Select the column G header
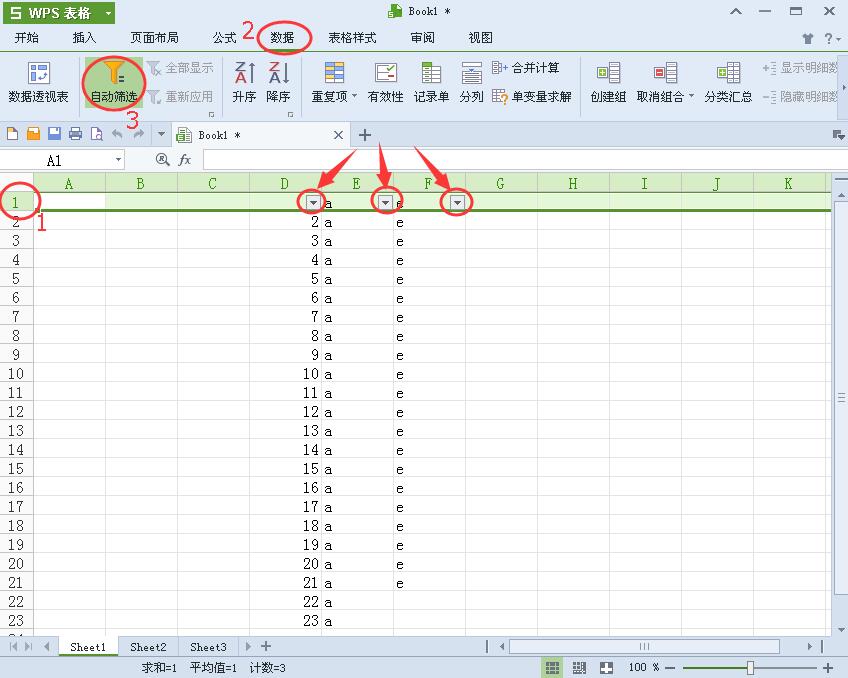Viewport: 848px width, 678px height. point(501,183)
